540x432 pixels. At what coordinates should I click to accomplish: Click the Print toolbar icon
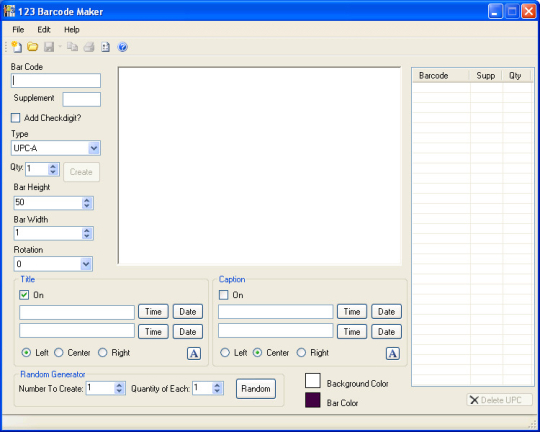pyautogui.click(x=89, y=47)
